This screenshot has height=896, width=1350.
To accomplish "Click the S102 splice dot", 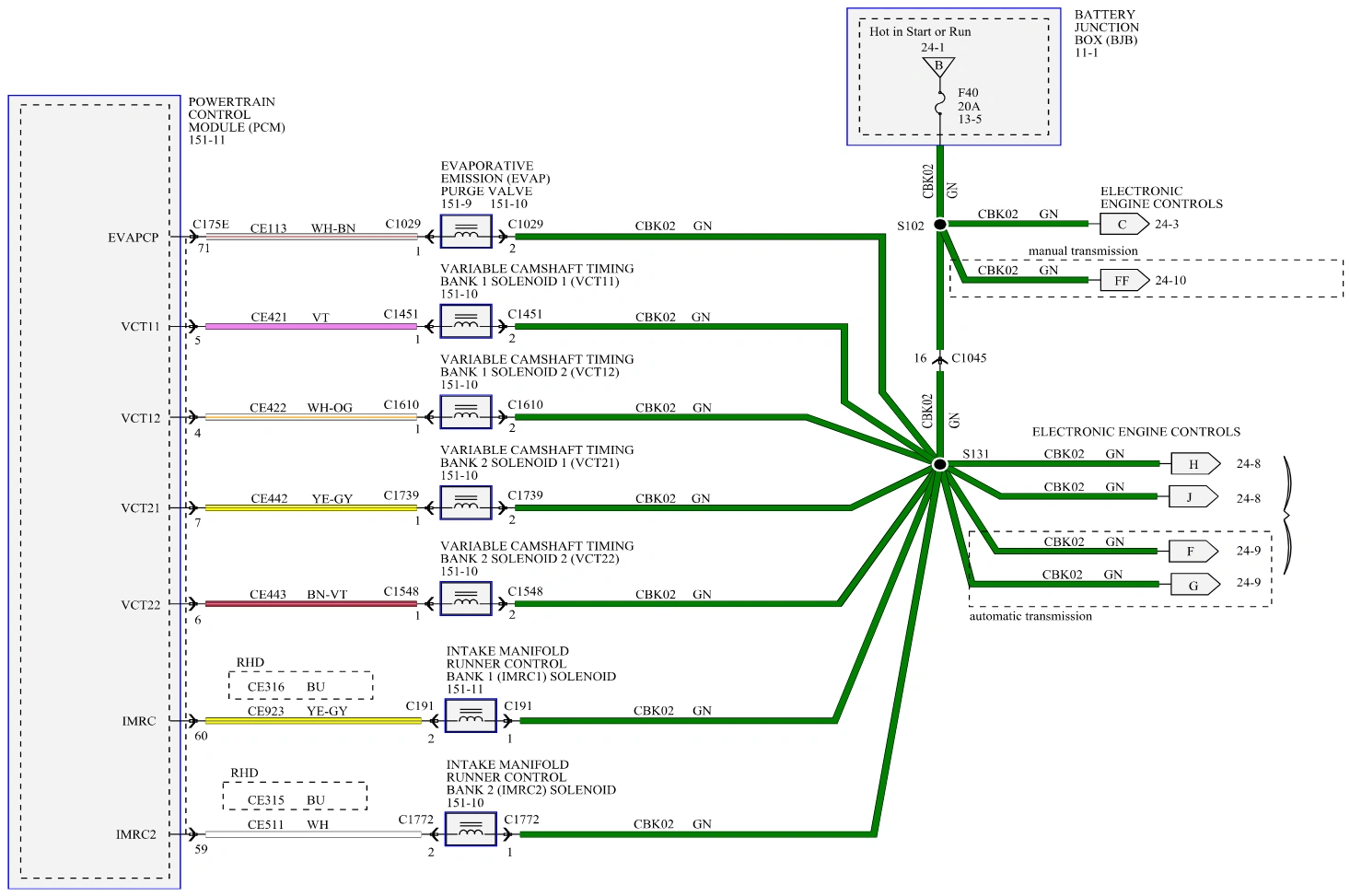I will pos(940,225).
